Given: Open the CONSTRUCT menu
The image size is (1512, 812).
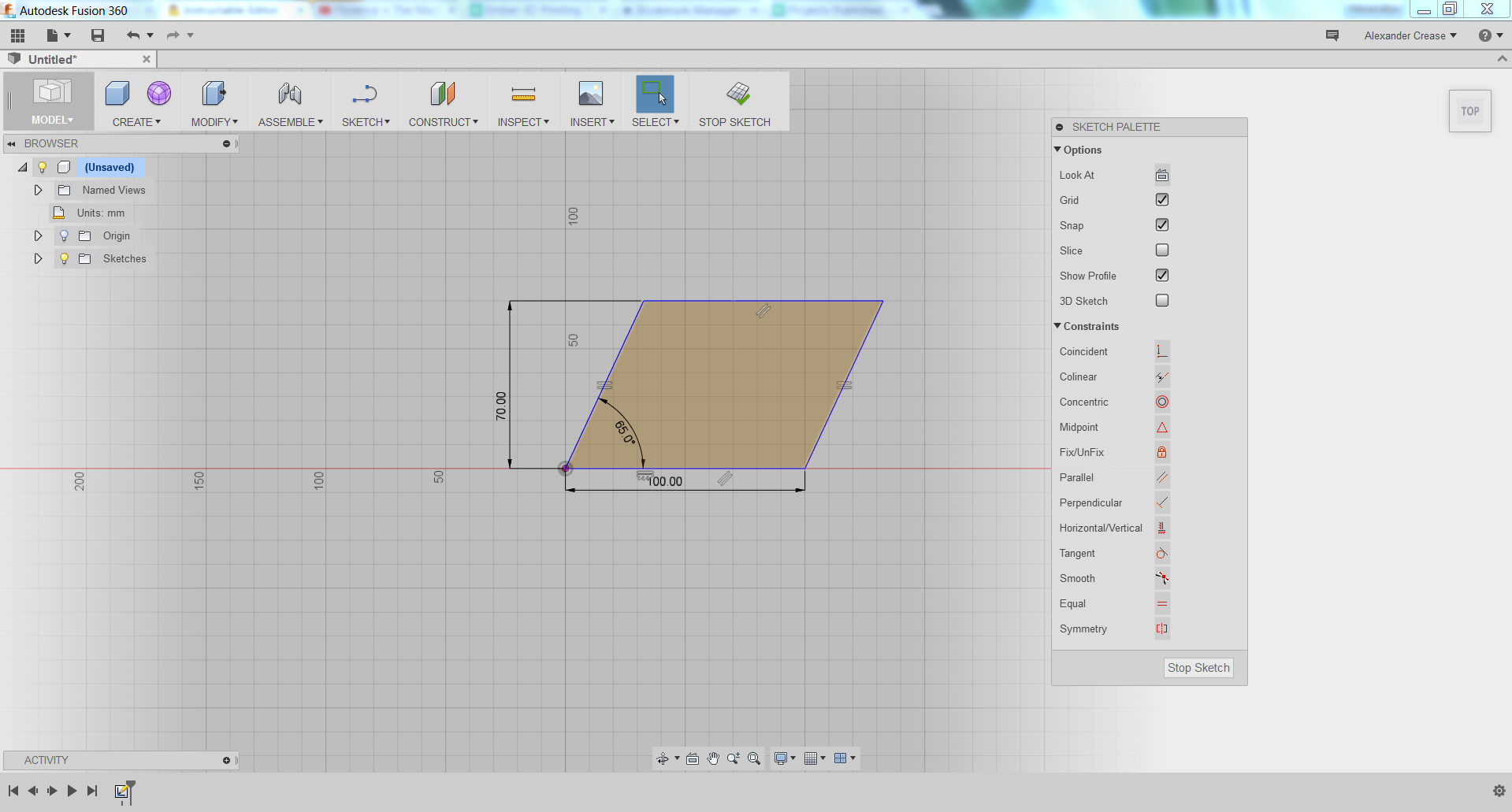Looking at the screenshot, I should click(x=443, y=121).
